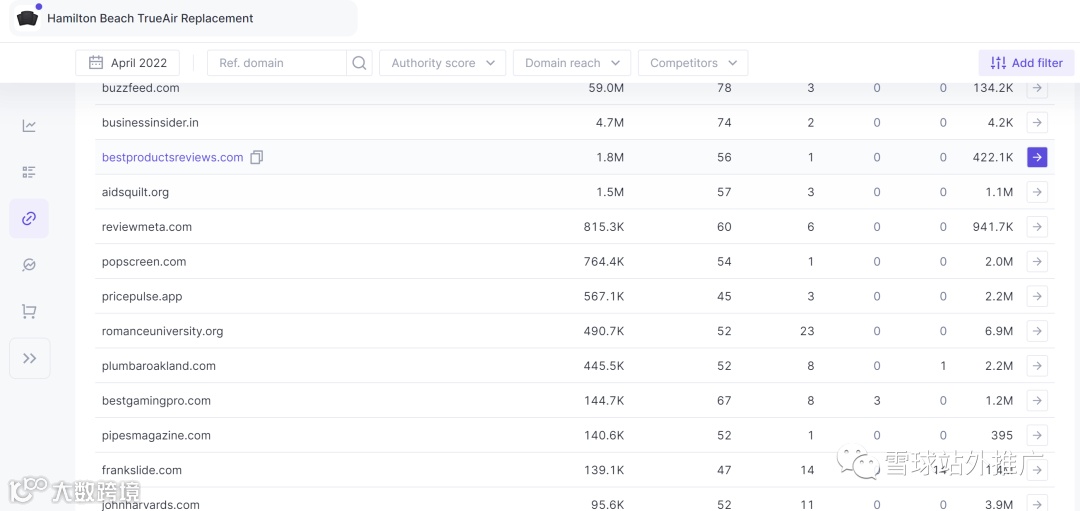Click the search magnifier icon

pos(359,63)
